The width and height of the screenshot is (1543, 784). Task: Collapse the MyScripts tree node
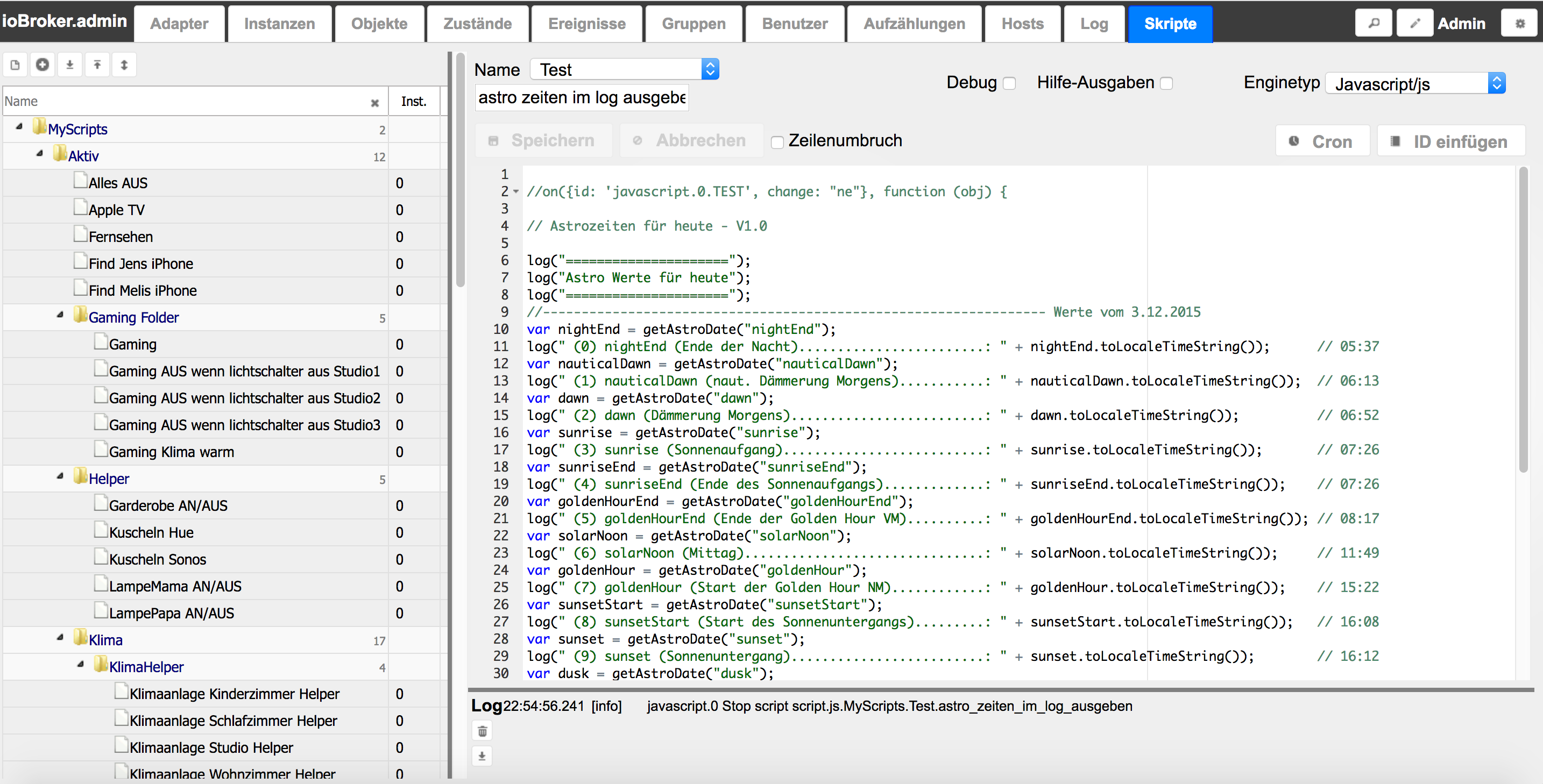(x=19, y=127)
